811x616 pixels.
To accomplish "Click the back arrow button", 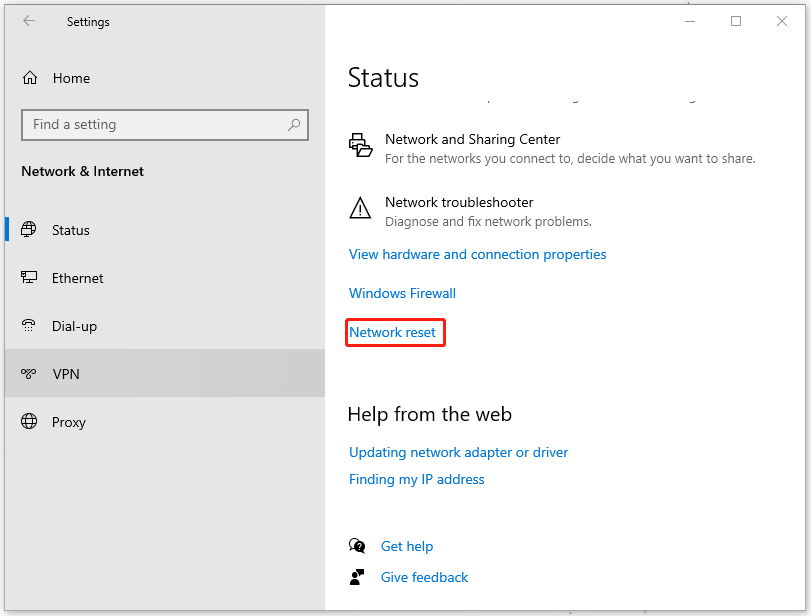I will 28,21.
